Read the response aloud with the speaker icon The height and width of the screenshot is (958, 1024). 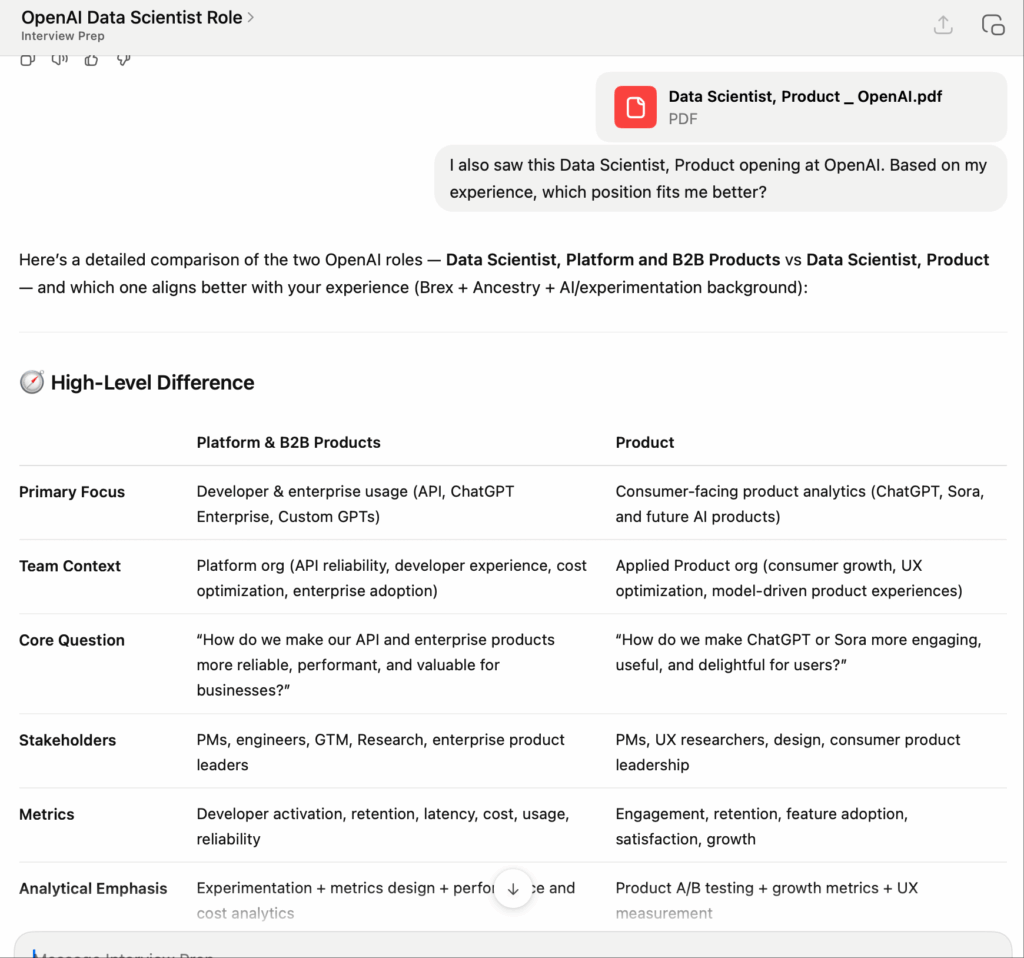[x=59, y=60]
